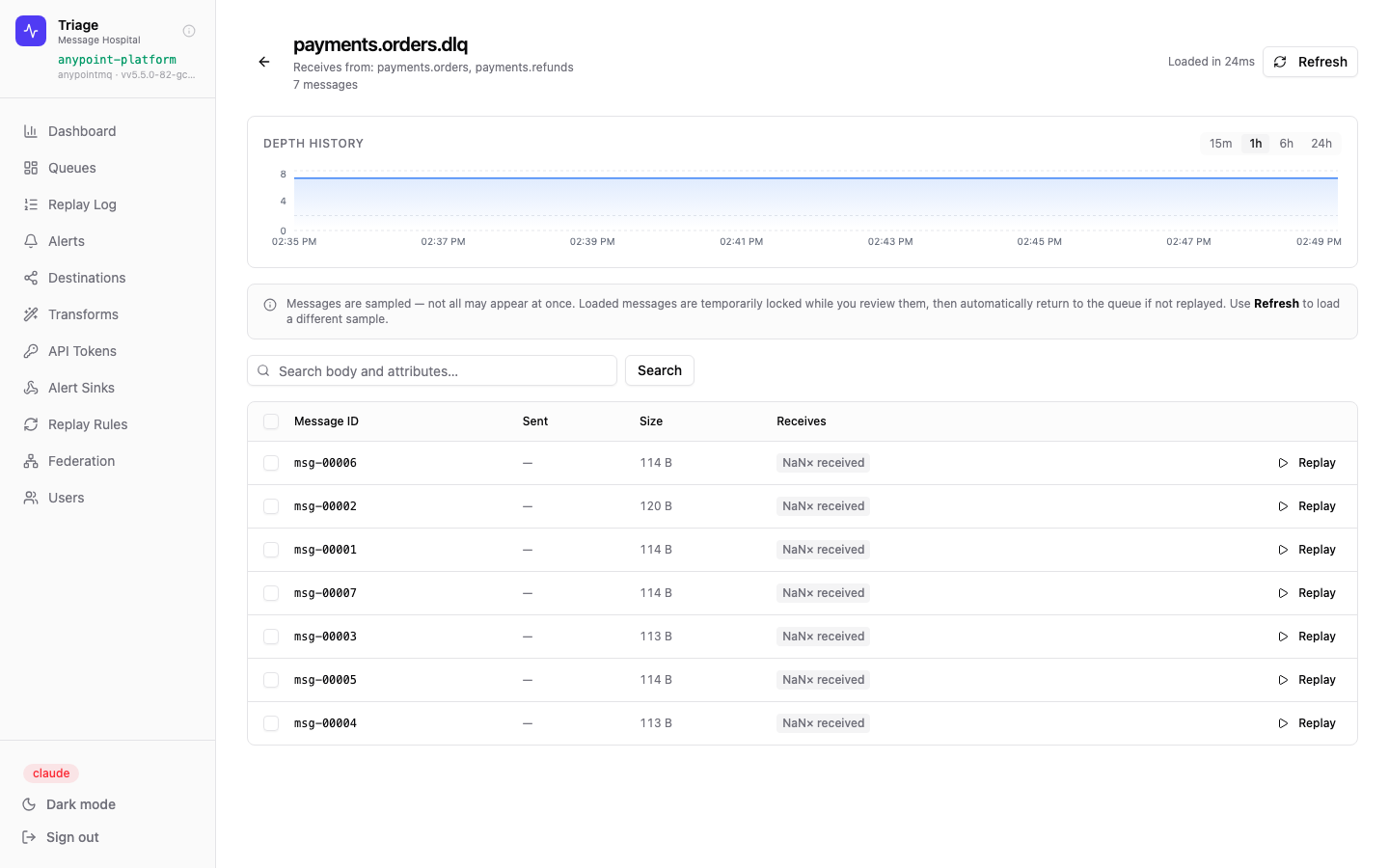
Task: Check the box for msg-00007
Action: point(271,593)
